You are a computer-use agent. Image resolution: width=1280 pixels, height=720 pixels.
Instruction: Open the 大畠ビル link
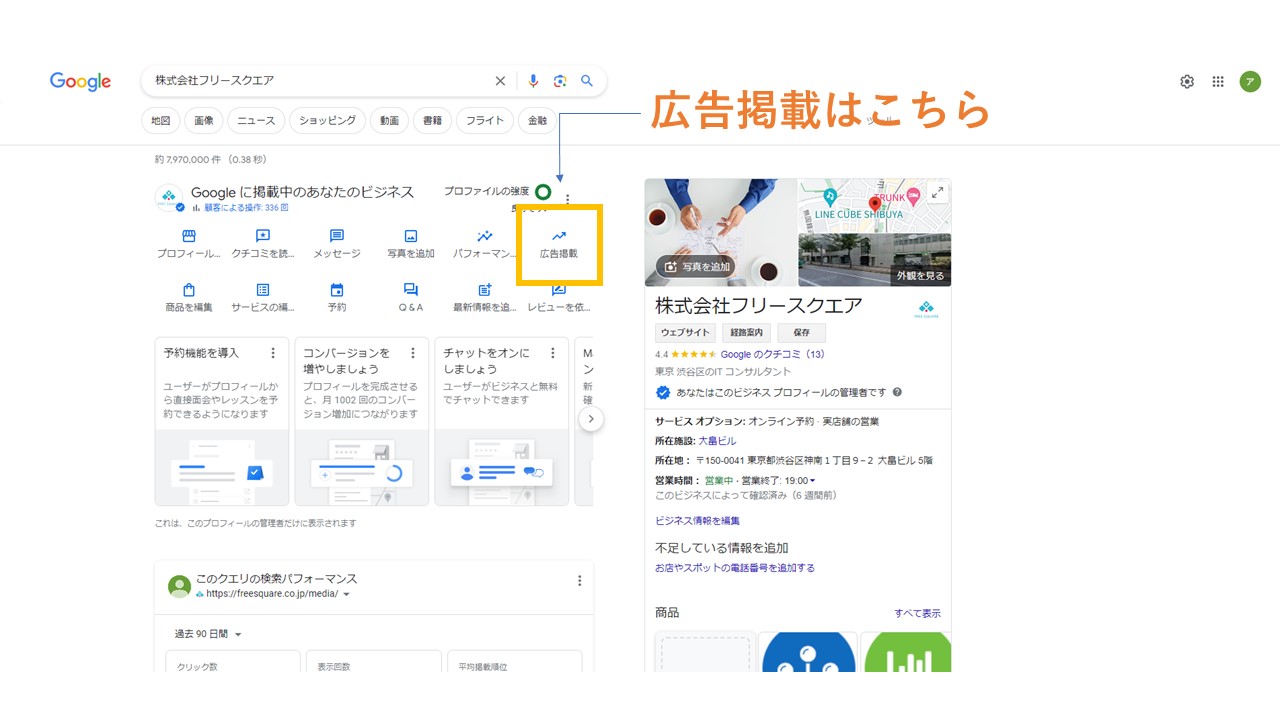pos(717,441)
